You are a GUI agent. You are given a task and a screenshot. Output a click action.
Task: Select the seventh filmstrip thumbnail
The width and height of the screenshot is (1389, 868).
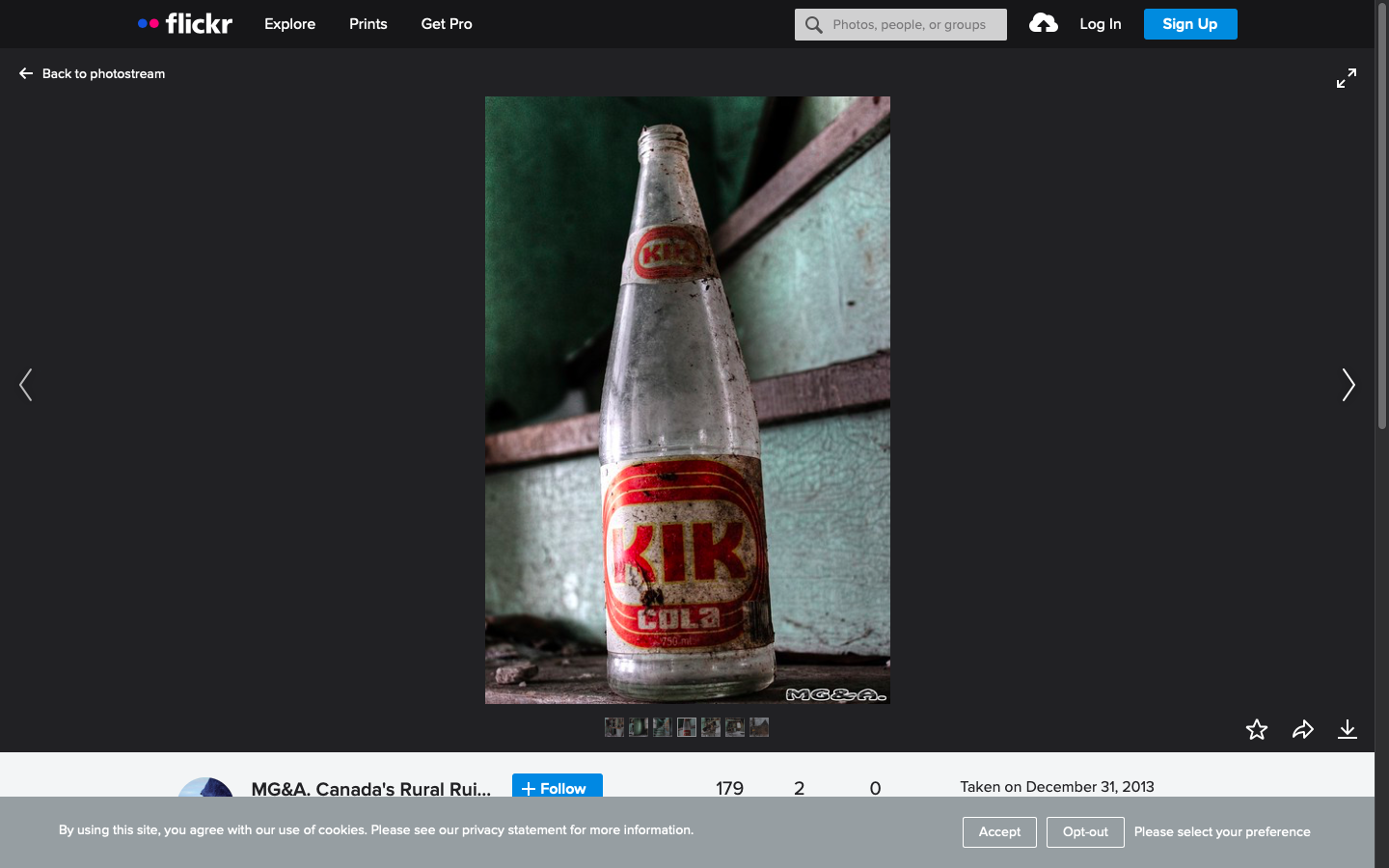click(759, 727)
